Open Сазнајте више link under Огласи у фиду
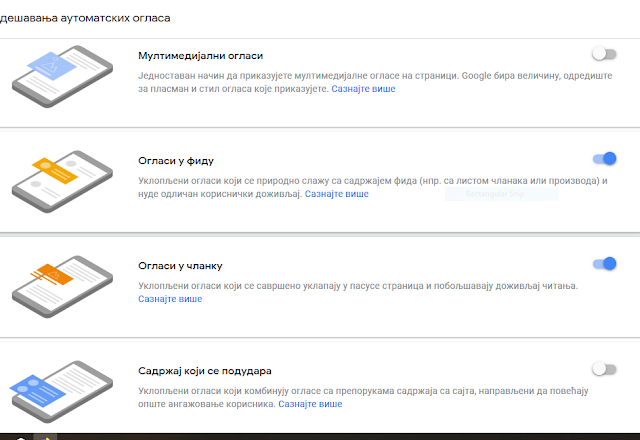The height and width of the screenshot is (440, 640). (x=337, y=194)
